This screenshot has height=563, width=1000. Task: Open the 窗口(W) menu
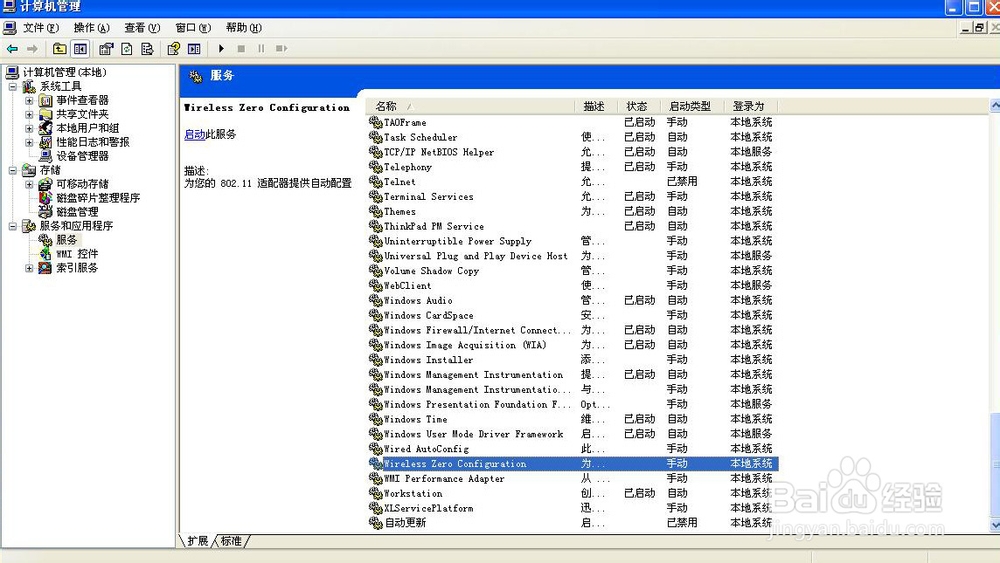(x=193, y=28)
